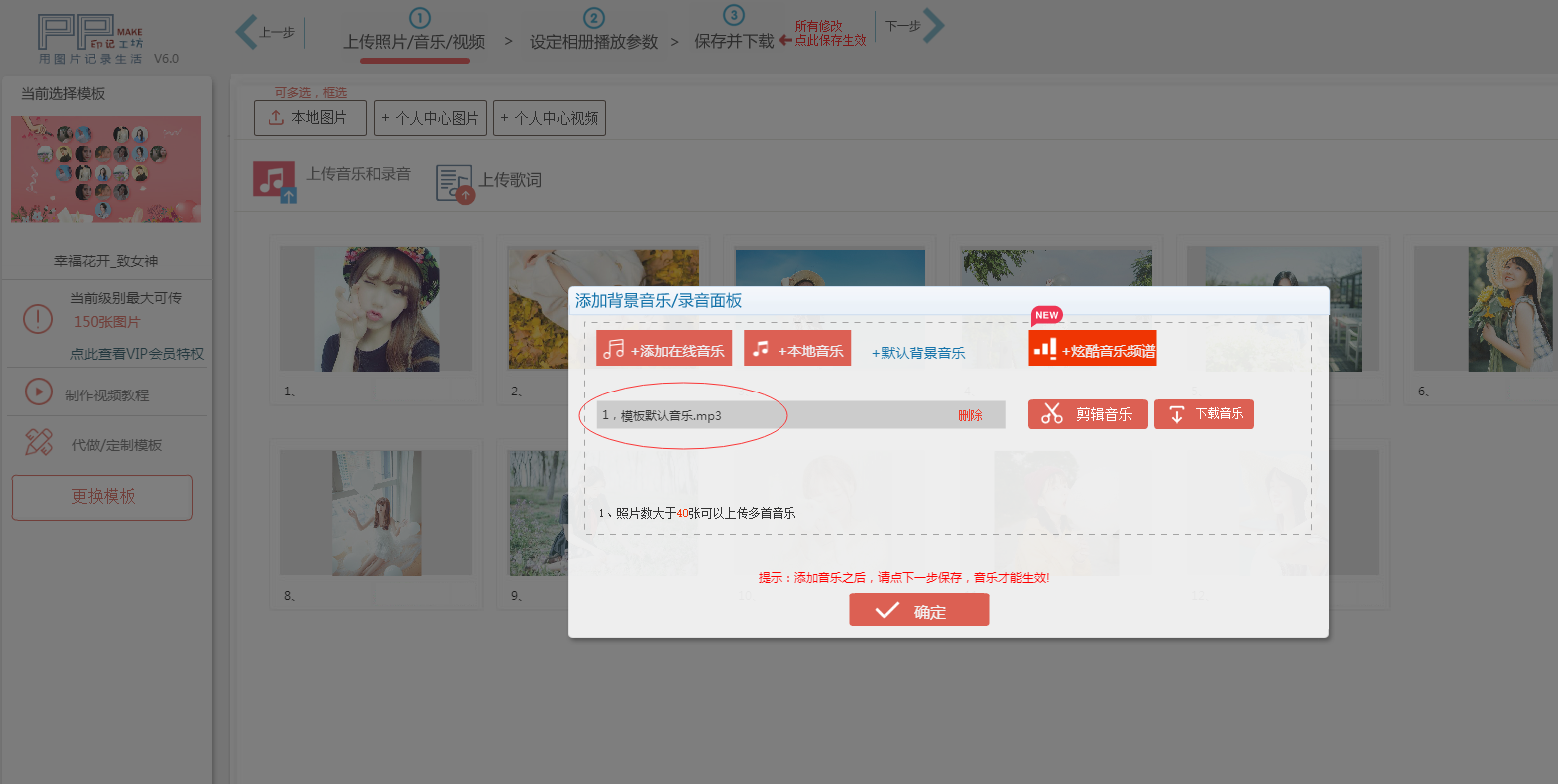This screenshot has width=1558, height=784.
Task: Click the 更换模板 button
Action: click(x=102, y=497)
